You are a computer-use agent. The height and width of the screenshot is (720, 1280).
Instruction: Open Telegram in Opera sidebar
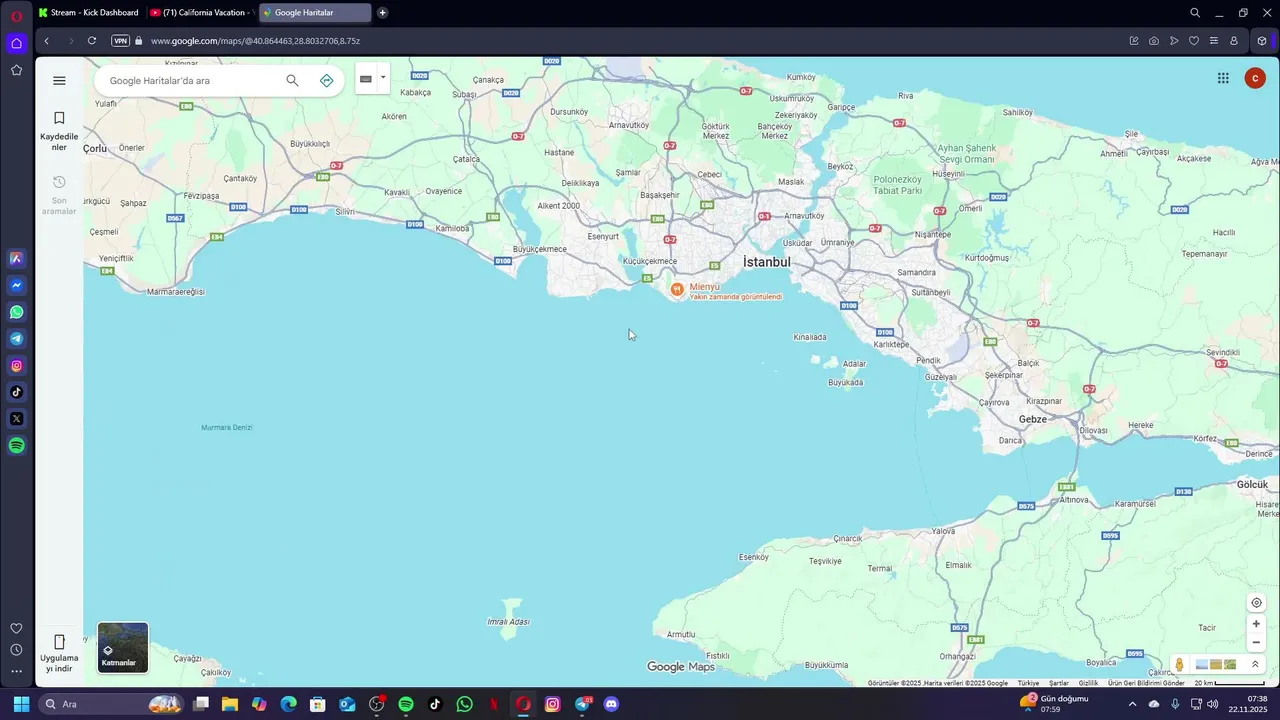tap(16, 339)
